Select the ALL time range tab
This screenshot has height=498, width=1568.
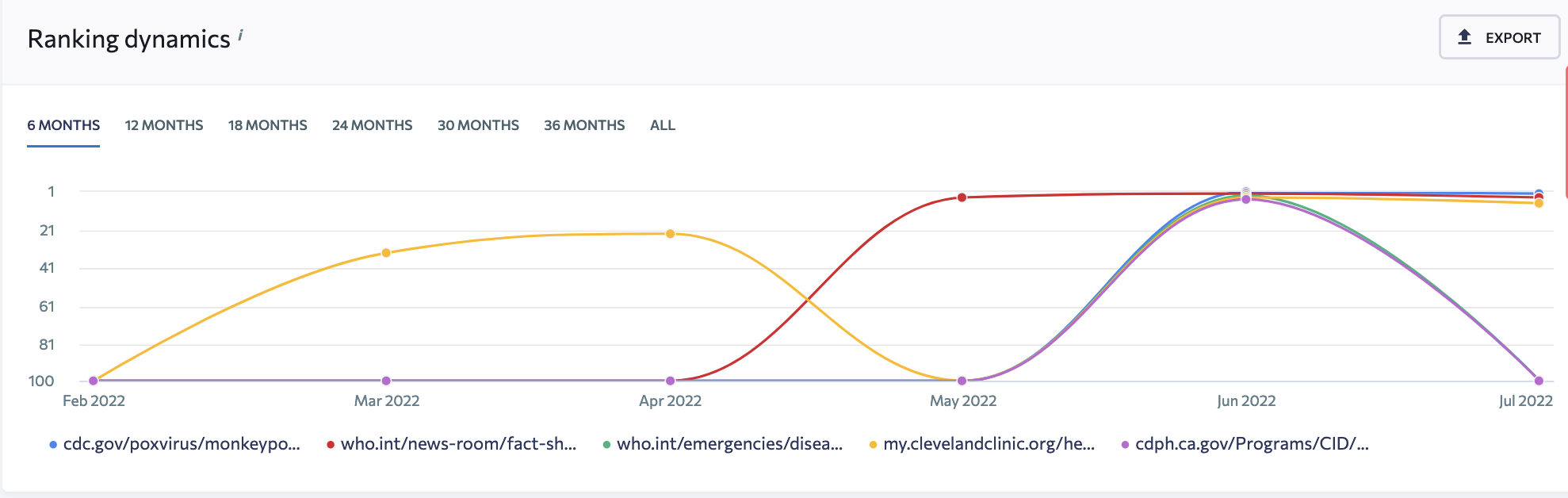click(663, 125)
